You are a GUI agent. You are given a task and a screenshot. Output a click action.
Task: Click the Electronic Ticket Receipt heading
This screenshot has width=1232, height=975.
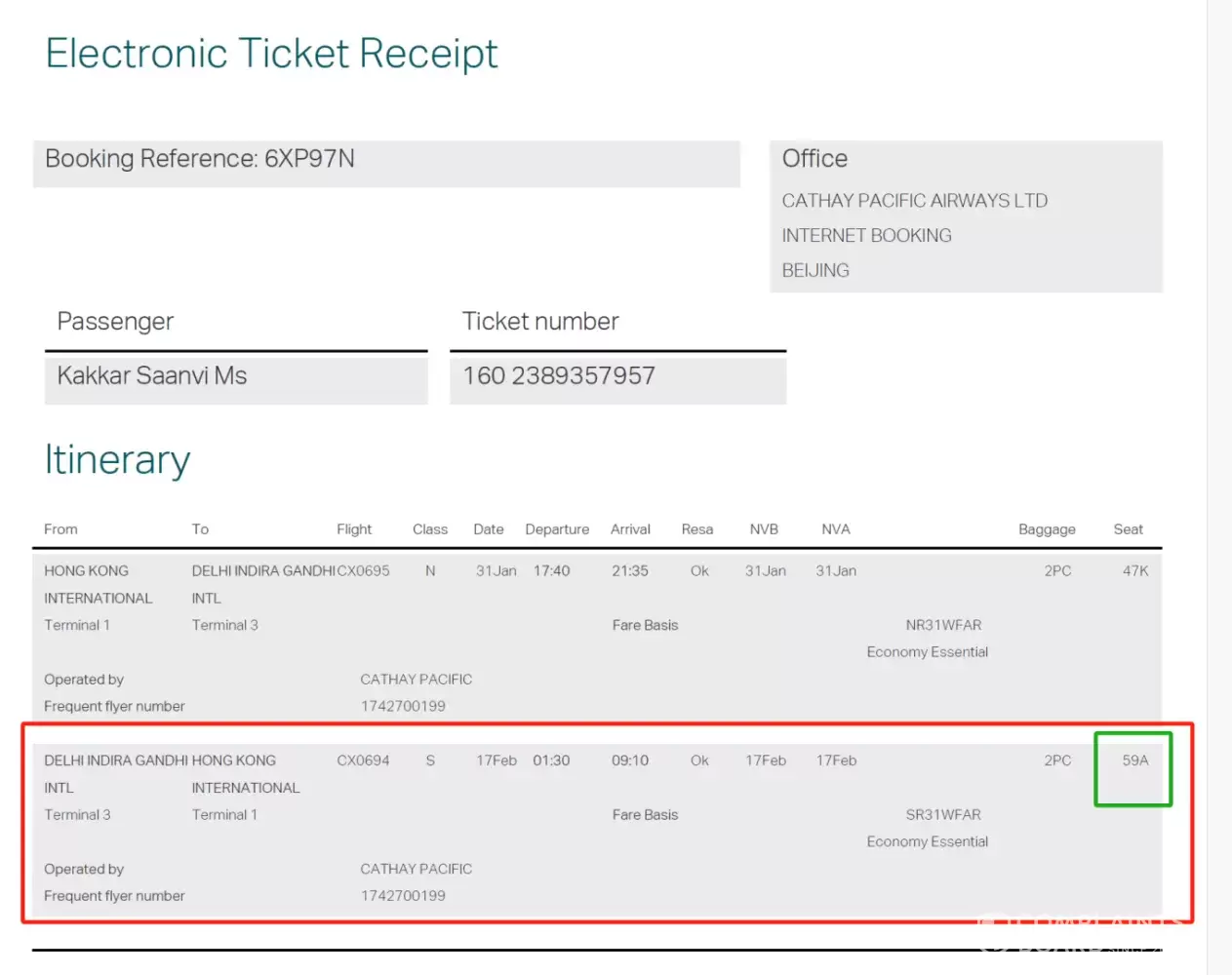pyautogui.click(x=271, y=54)
